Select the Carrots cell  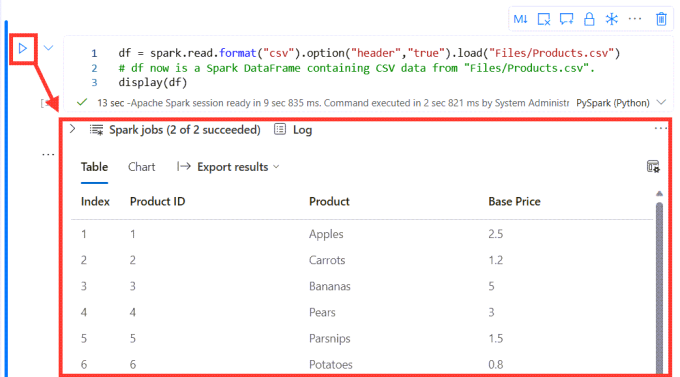(x=327, y=260)
